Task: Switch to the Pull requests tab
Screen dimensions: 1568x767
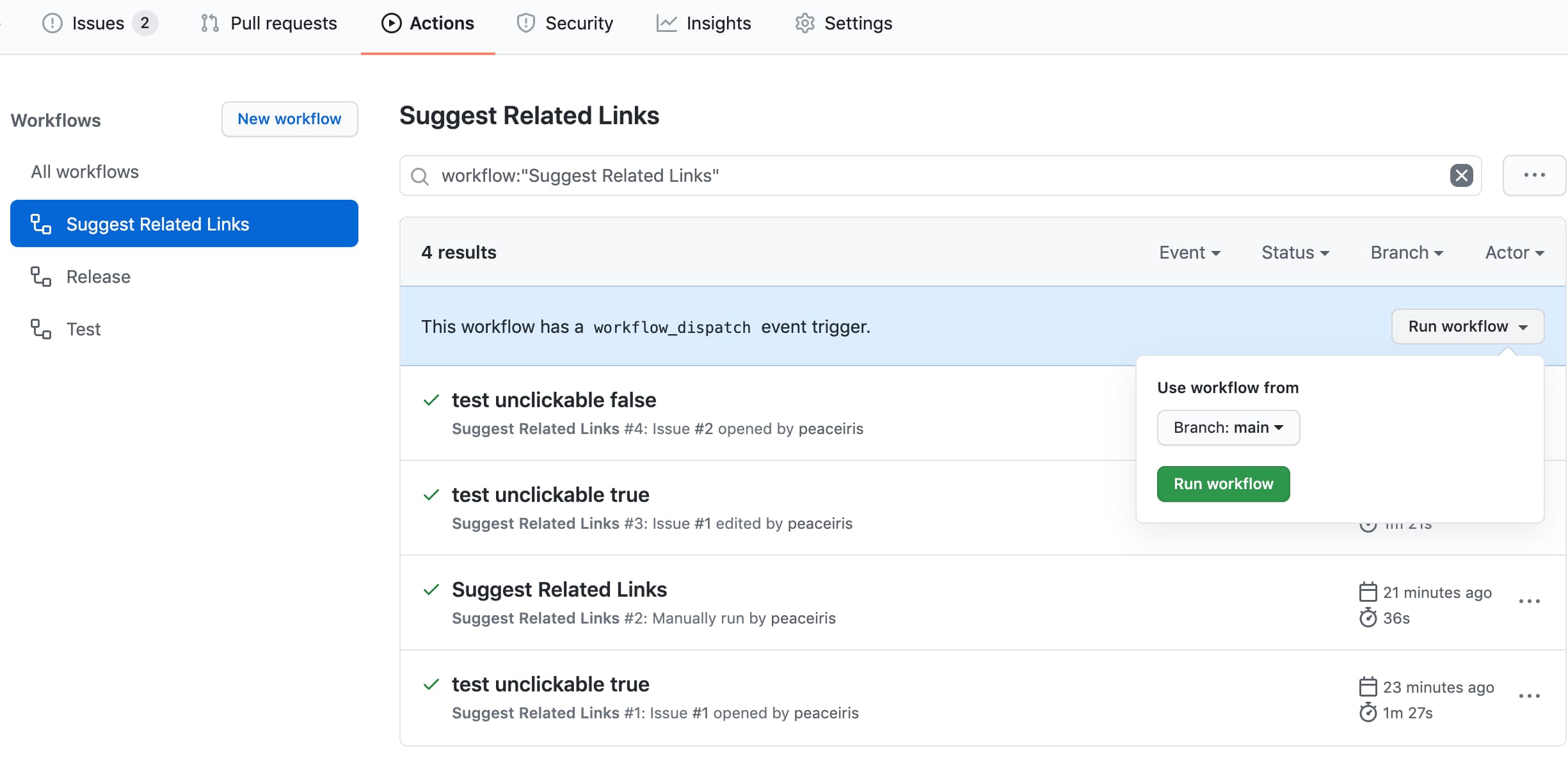Action: click(269, 23)
